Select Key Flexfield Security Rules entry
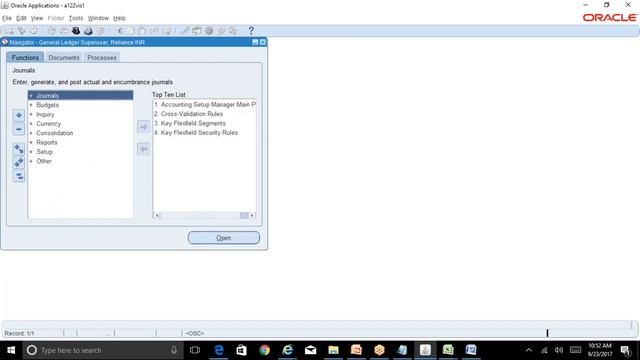The width and height of the screenshot is (640, 360). click(196, 133)
